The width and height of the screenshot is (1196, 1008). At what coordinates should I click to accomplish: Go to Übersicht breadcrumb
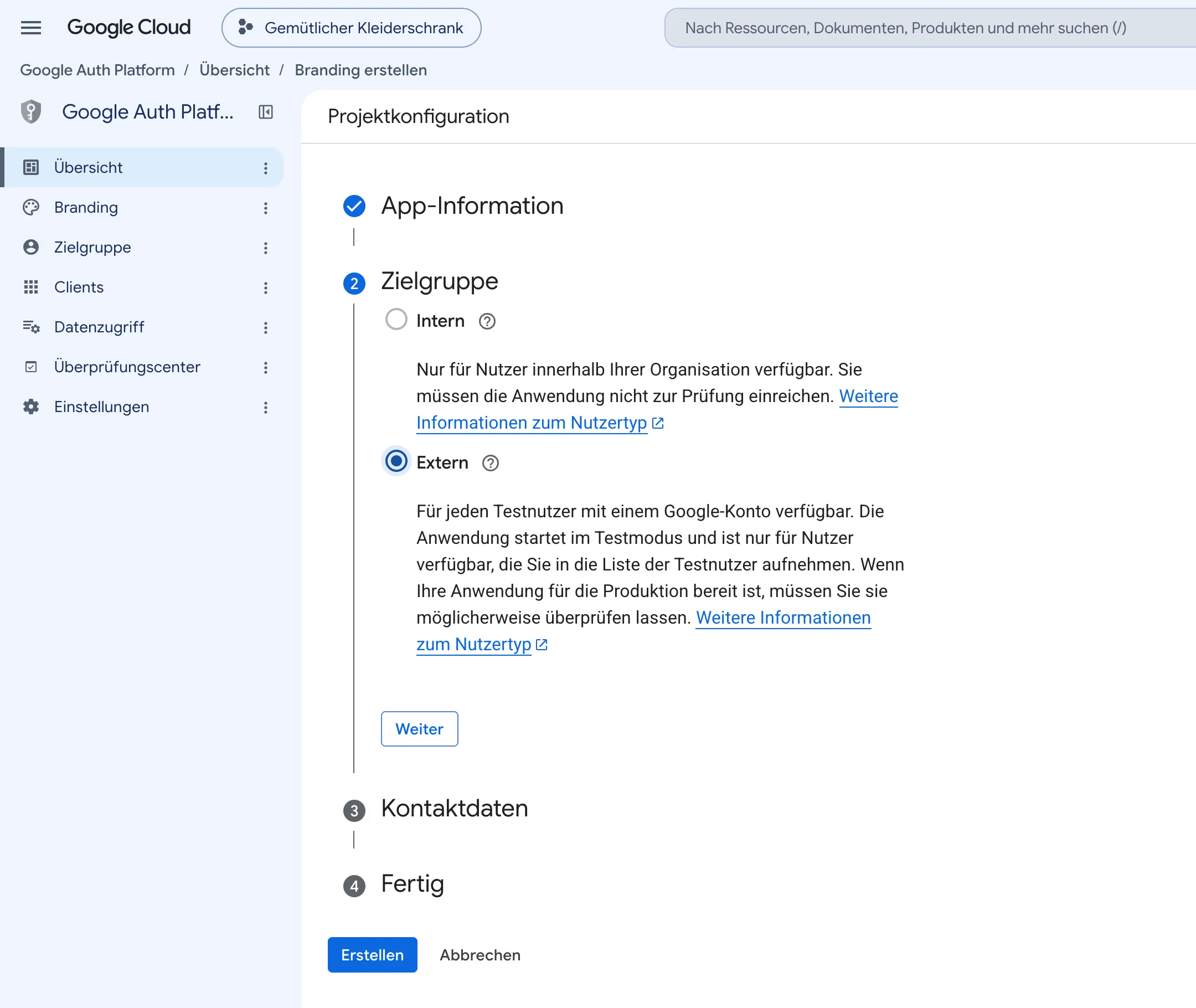coord(234,70)
